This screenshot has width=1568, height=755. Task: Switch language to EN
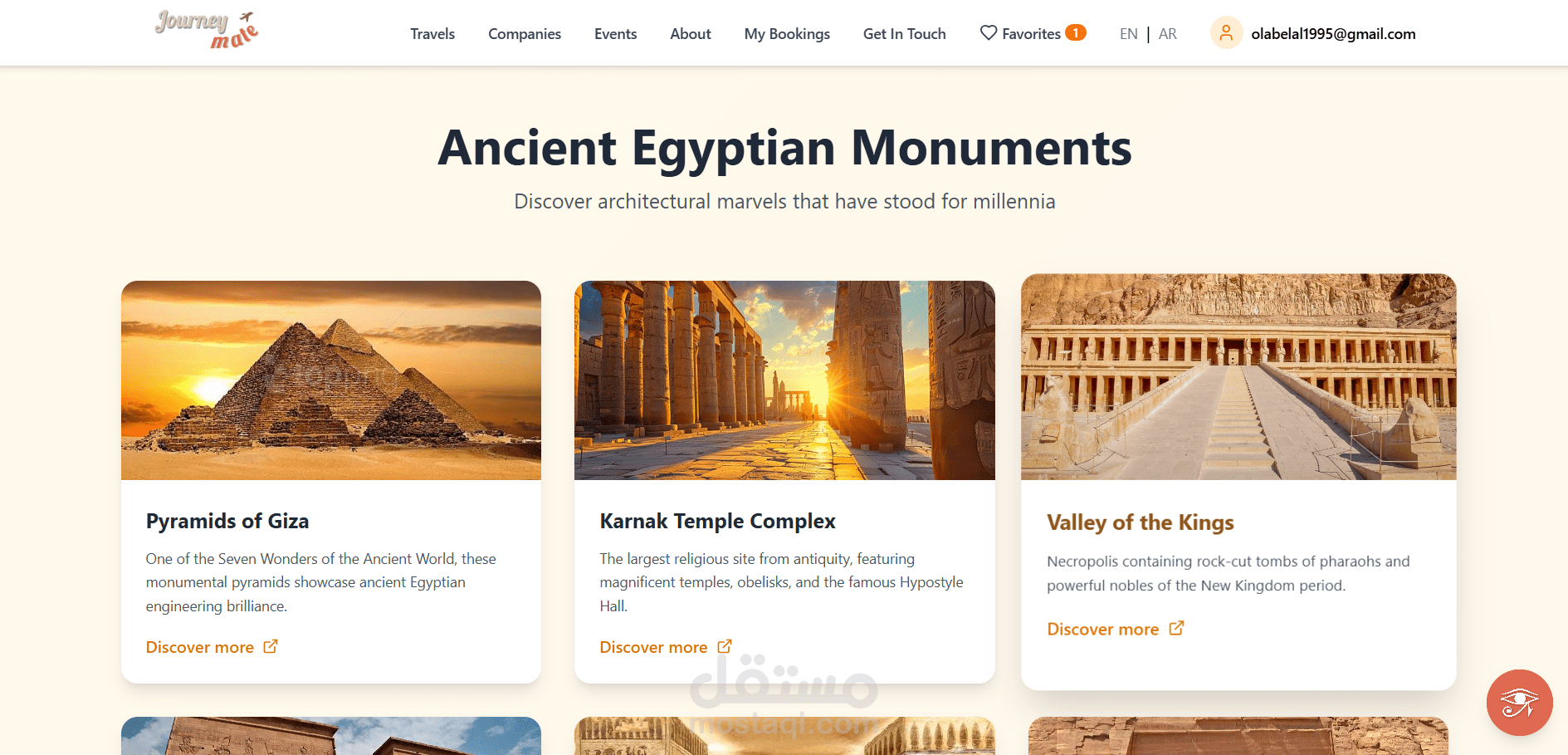tap(1128, 34)
